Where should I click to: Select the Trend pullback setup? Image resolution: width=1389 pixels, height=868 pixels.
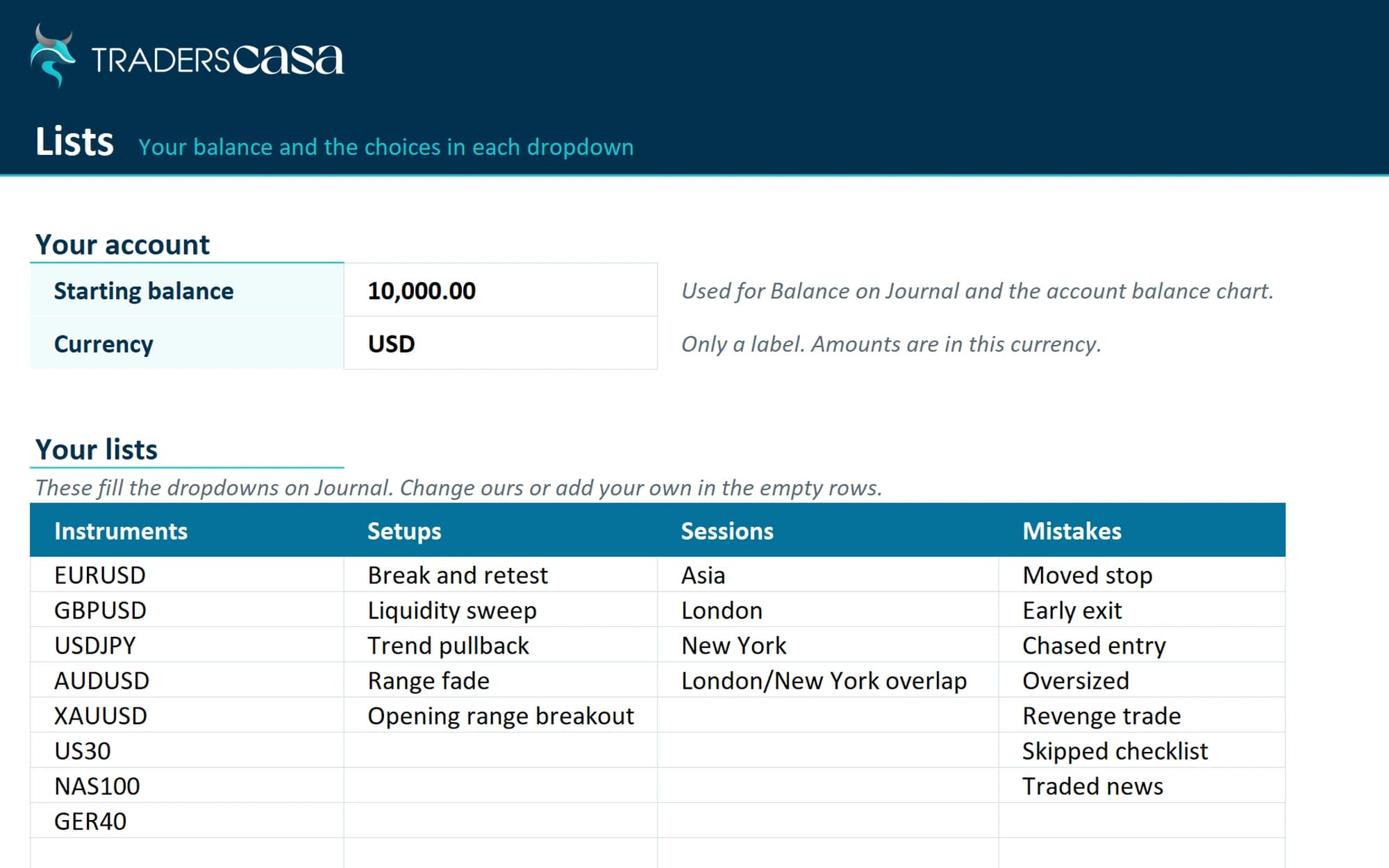(x=500, y=645)
